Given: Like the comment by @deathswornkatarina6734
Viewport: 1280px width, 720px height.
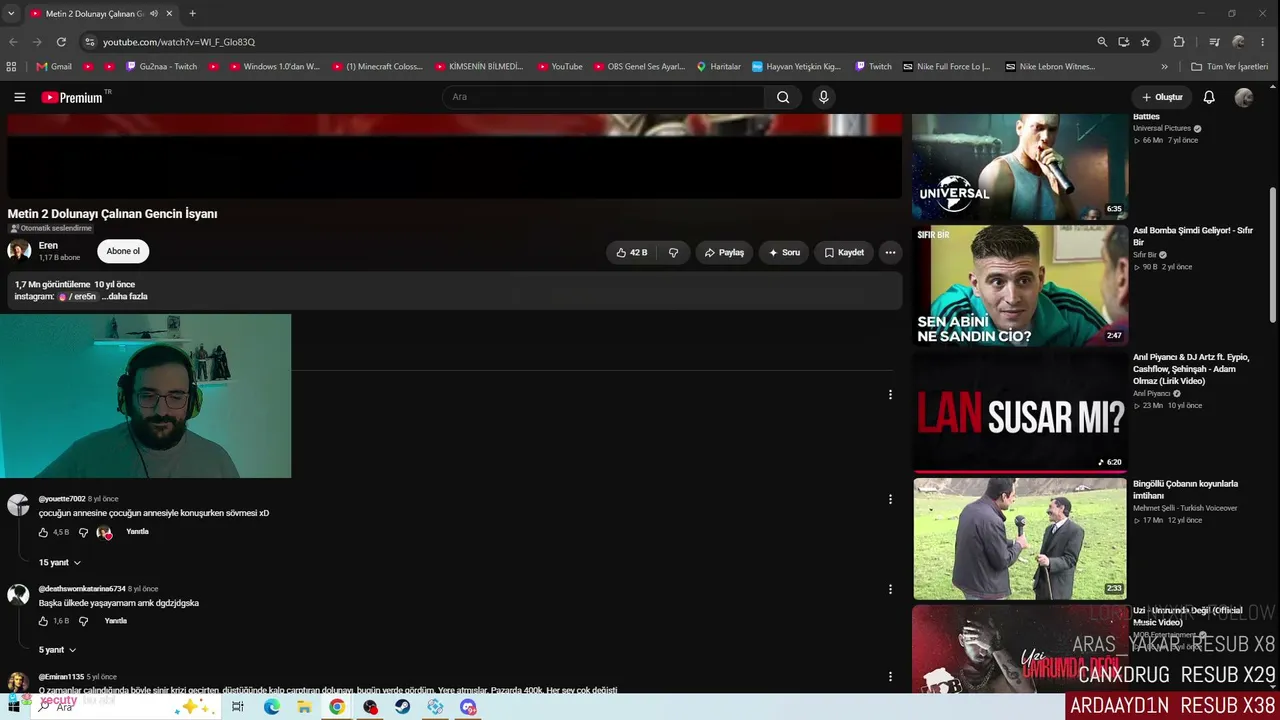Looking at the screenshot, I should point(43,621).
